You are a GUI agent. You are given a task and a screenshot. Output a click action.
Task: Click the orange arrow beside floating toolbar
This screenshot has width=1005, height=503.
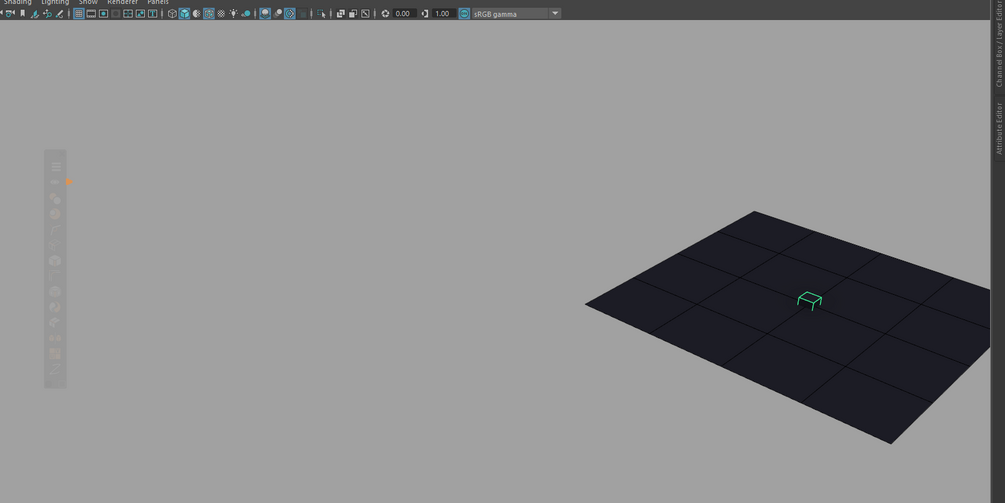[69, 182]
